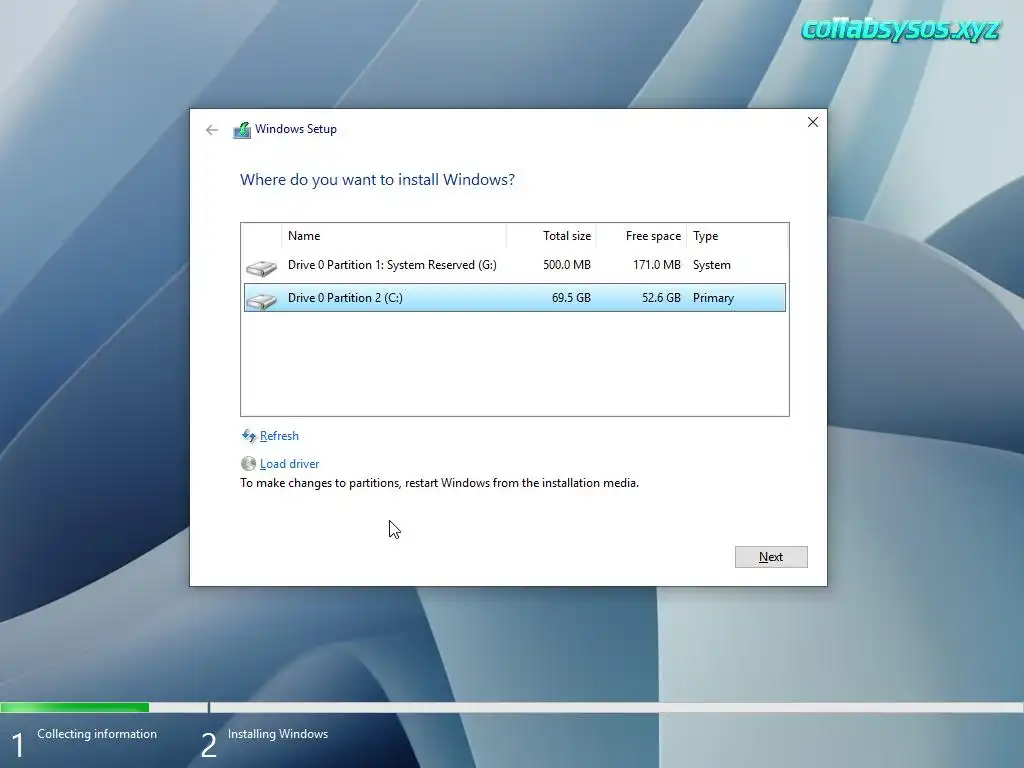This screenshot has width=1024, height=768.
Task: Go back with the arrow button
Action: [212, 130]
